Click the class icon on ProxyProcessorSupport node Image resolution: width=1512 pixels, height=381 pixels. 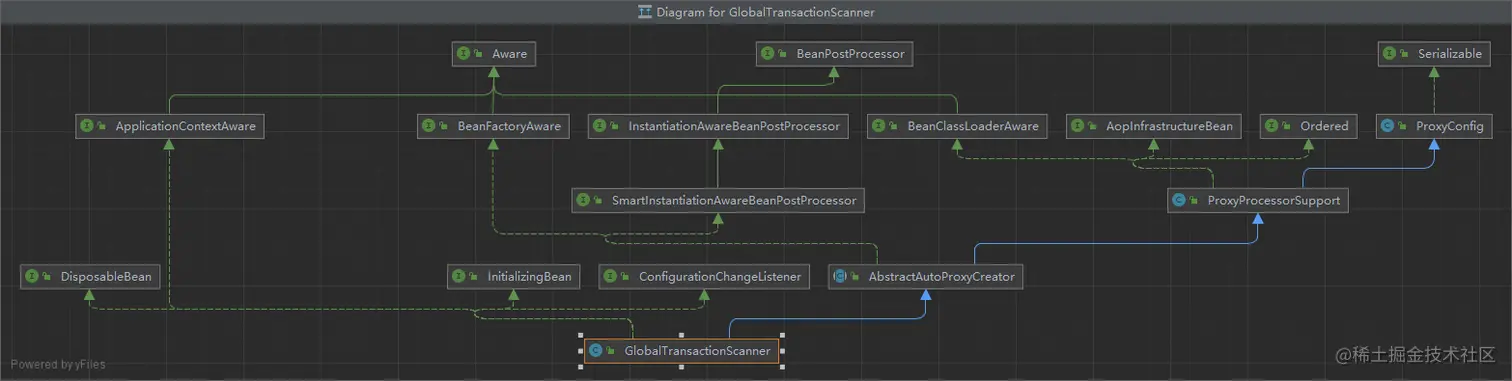[1179, 201]
